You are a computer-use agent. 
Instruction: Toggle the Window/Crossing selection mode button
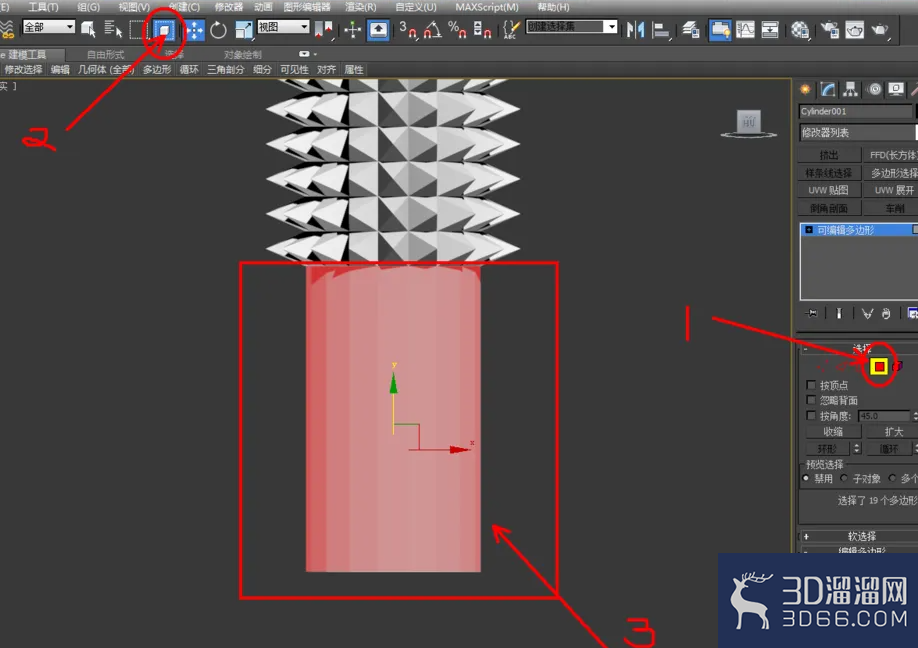pyautogui.click(x=165, y=29)
